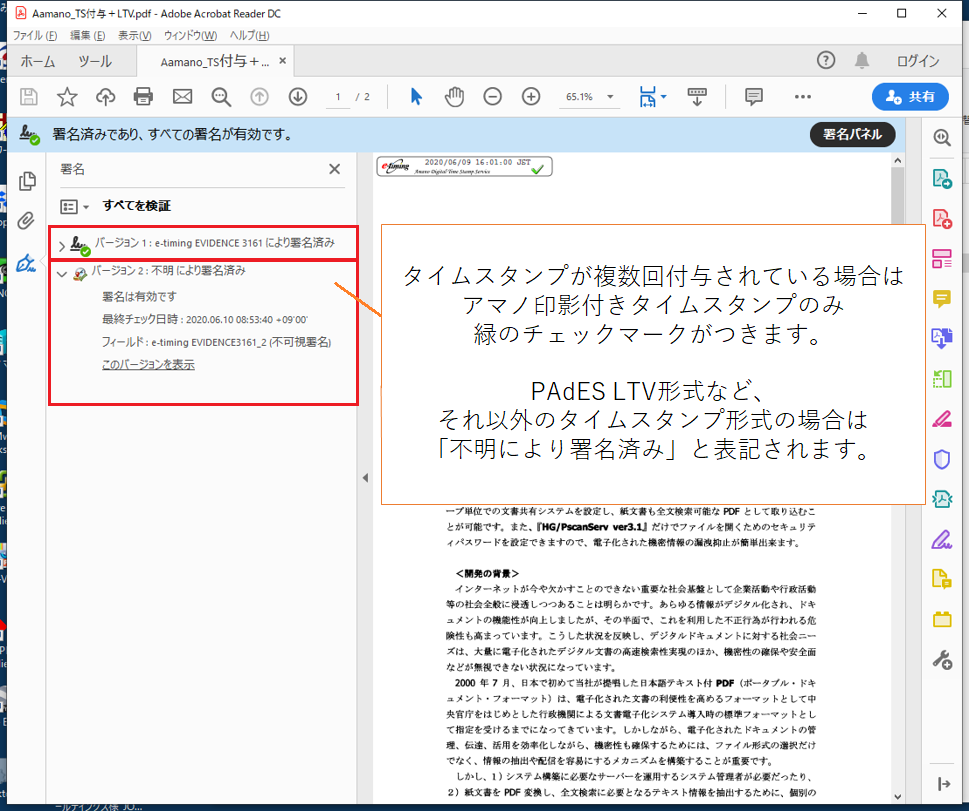This screenshot has width=969, height=811.
Task: Open notifications bell
Action: click(x=862, y=60)
